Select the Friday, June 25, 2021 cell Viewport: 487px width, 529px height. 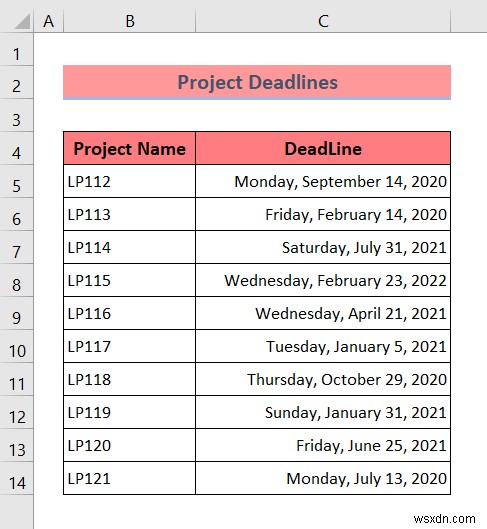click(x=323, y=445)
